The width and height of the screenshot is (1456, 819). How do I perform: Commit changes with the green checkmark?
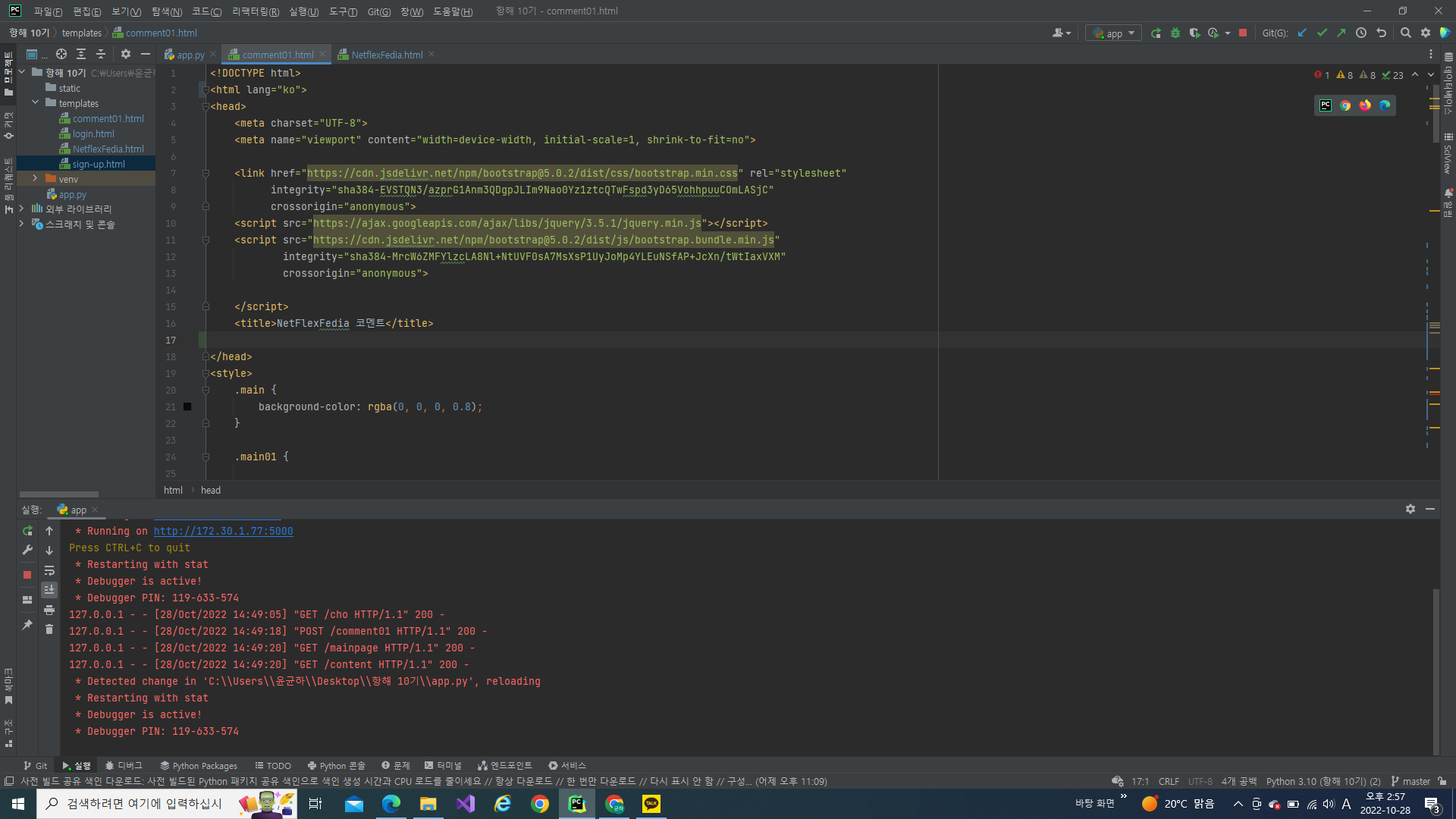click(1322, 33)
